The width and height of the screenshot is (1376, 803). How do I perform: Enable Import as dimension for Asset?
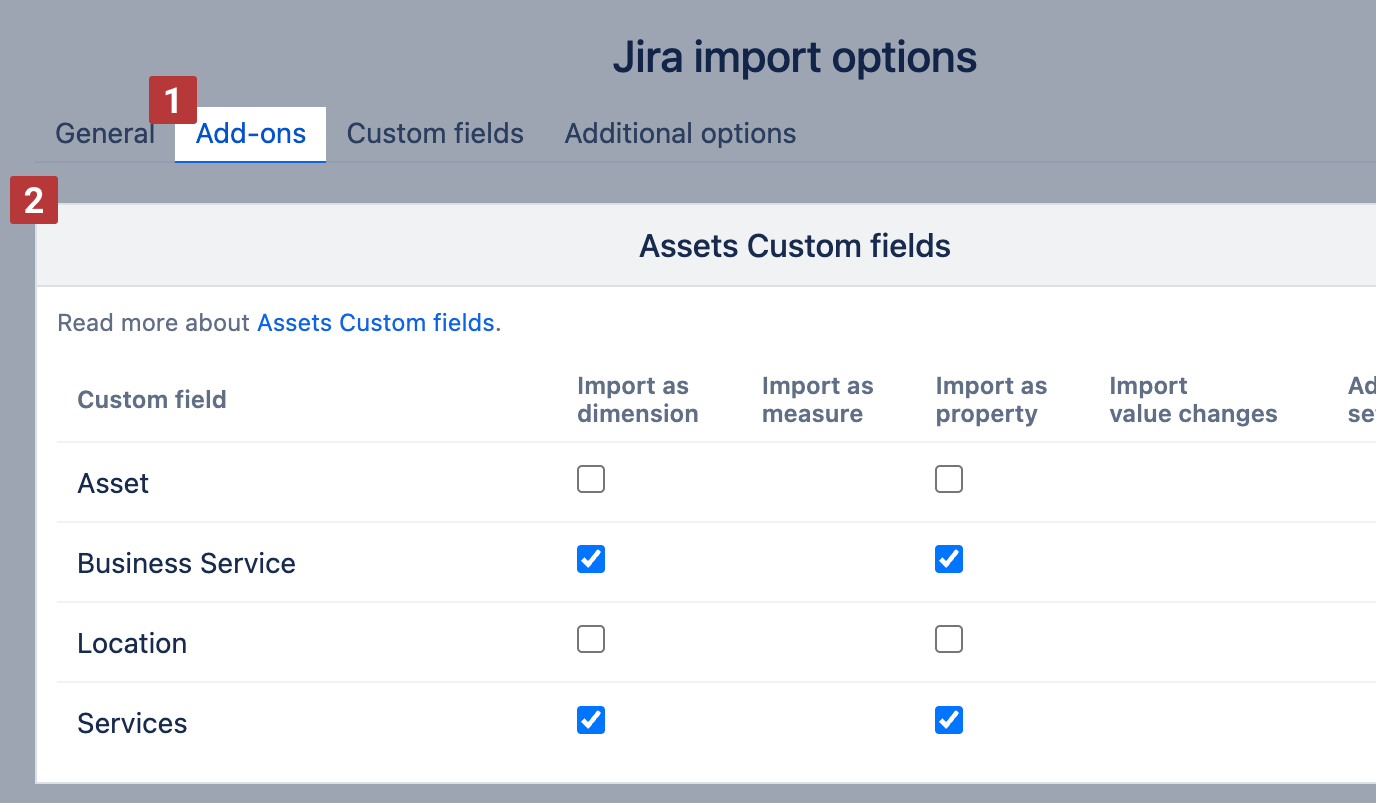click(x=591, y=480)
